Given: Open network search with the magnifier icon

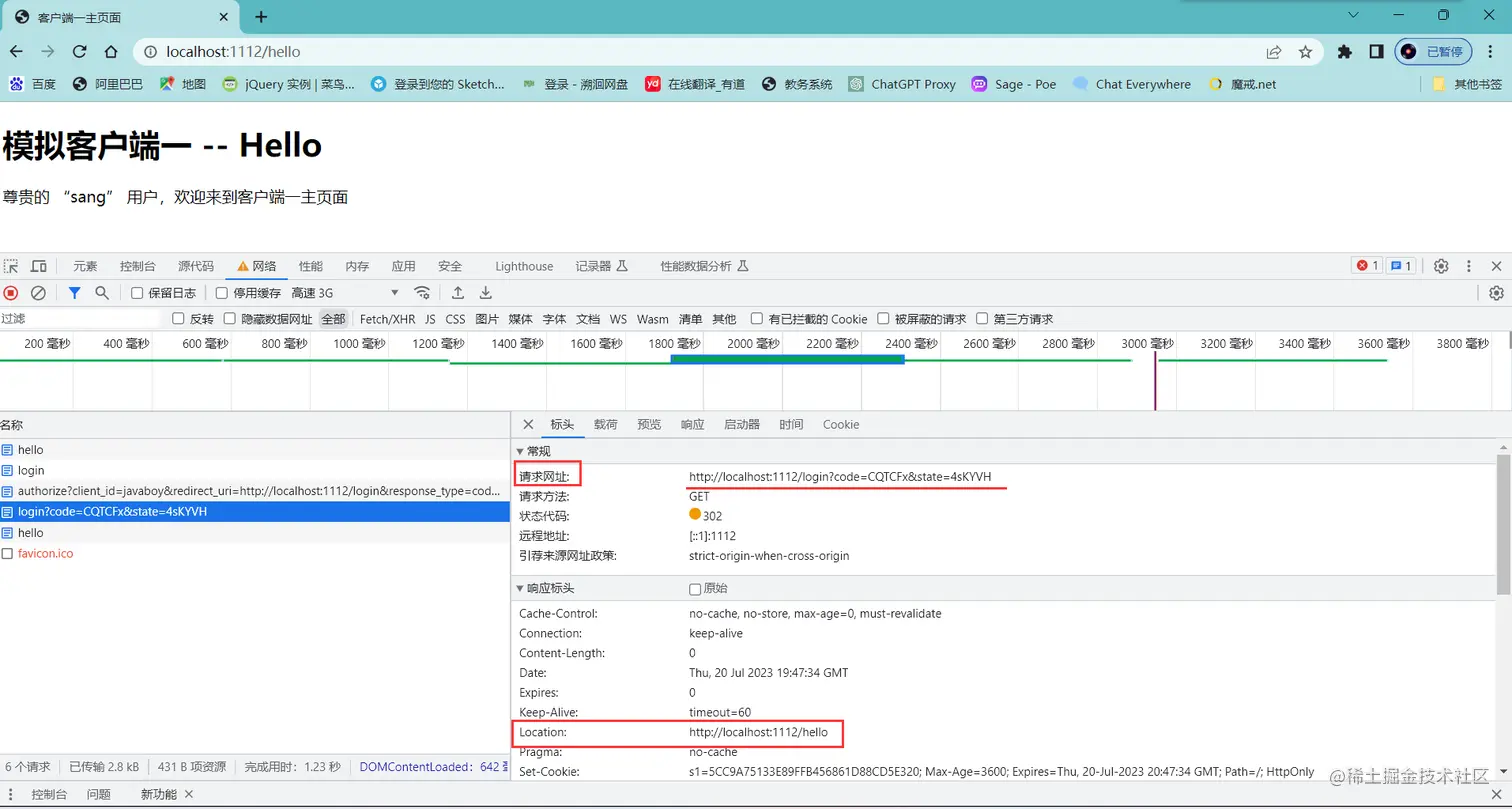Looking at the screenshot, I should [x=102, y=293].
